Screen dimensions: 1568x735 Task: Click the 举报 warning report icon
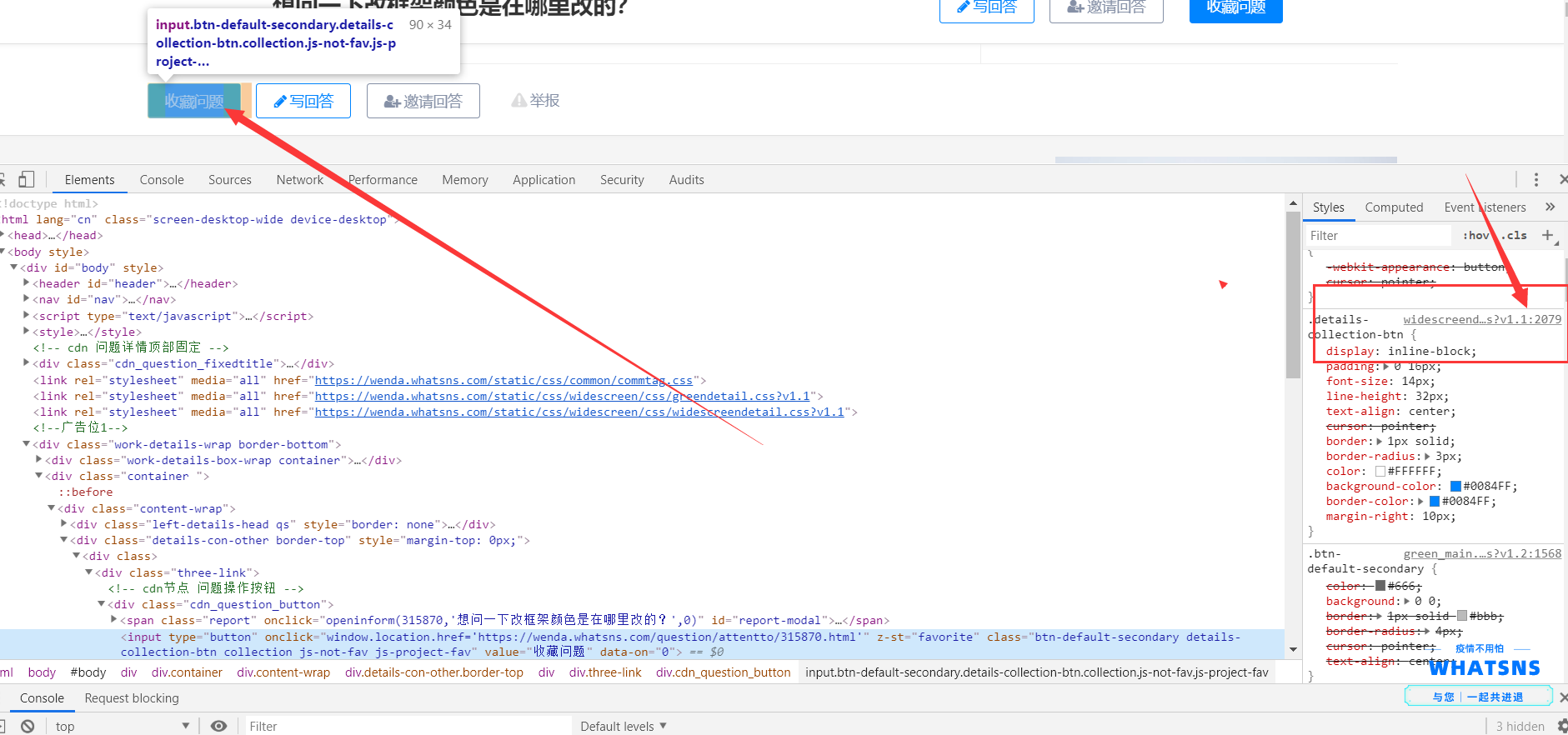click(519, 101)
